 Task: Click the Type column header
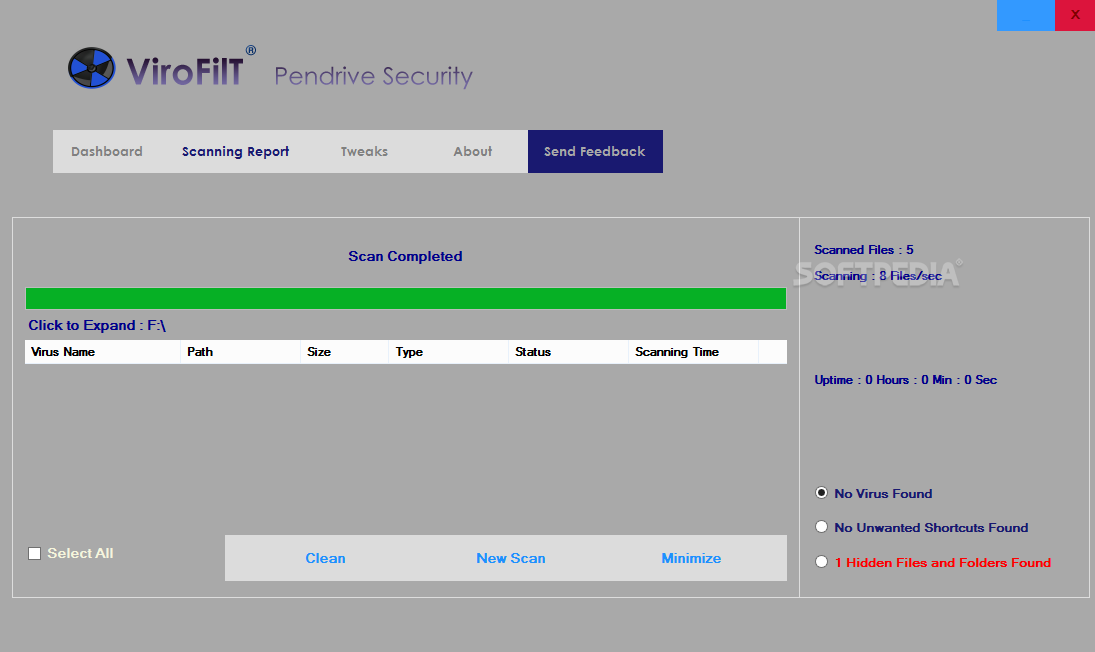click(448, 352)
